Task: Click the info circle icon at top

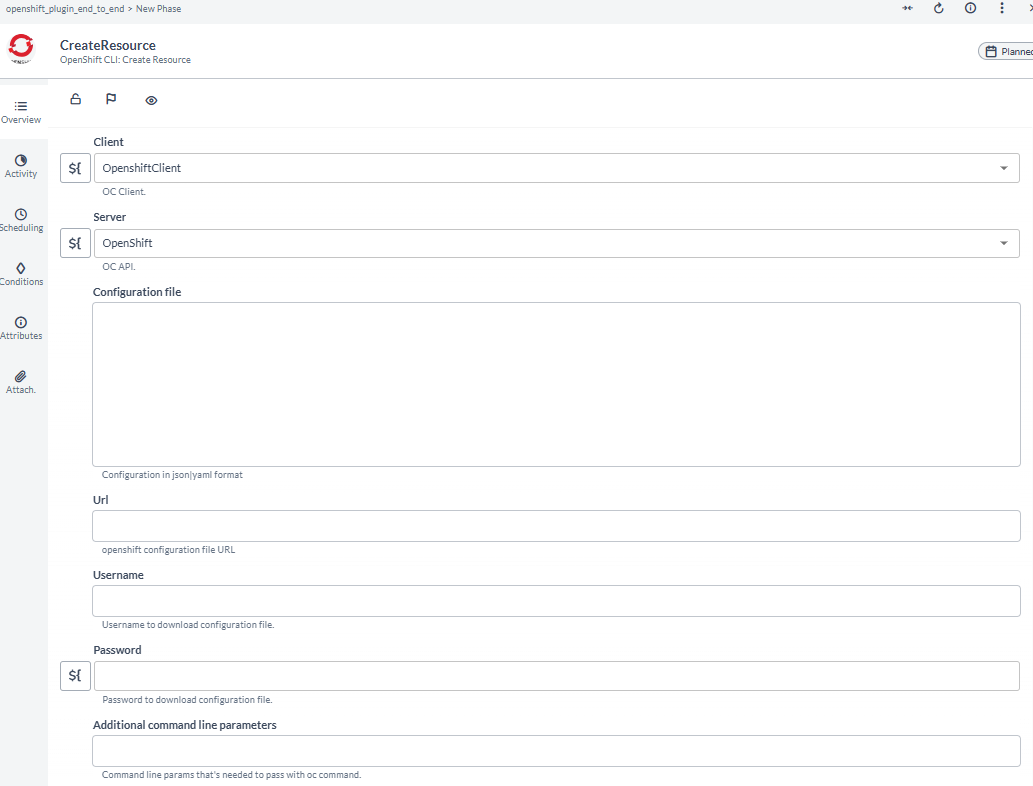Action: click(970, 9)
